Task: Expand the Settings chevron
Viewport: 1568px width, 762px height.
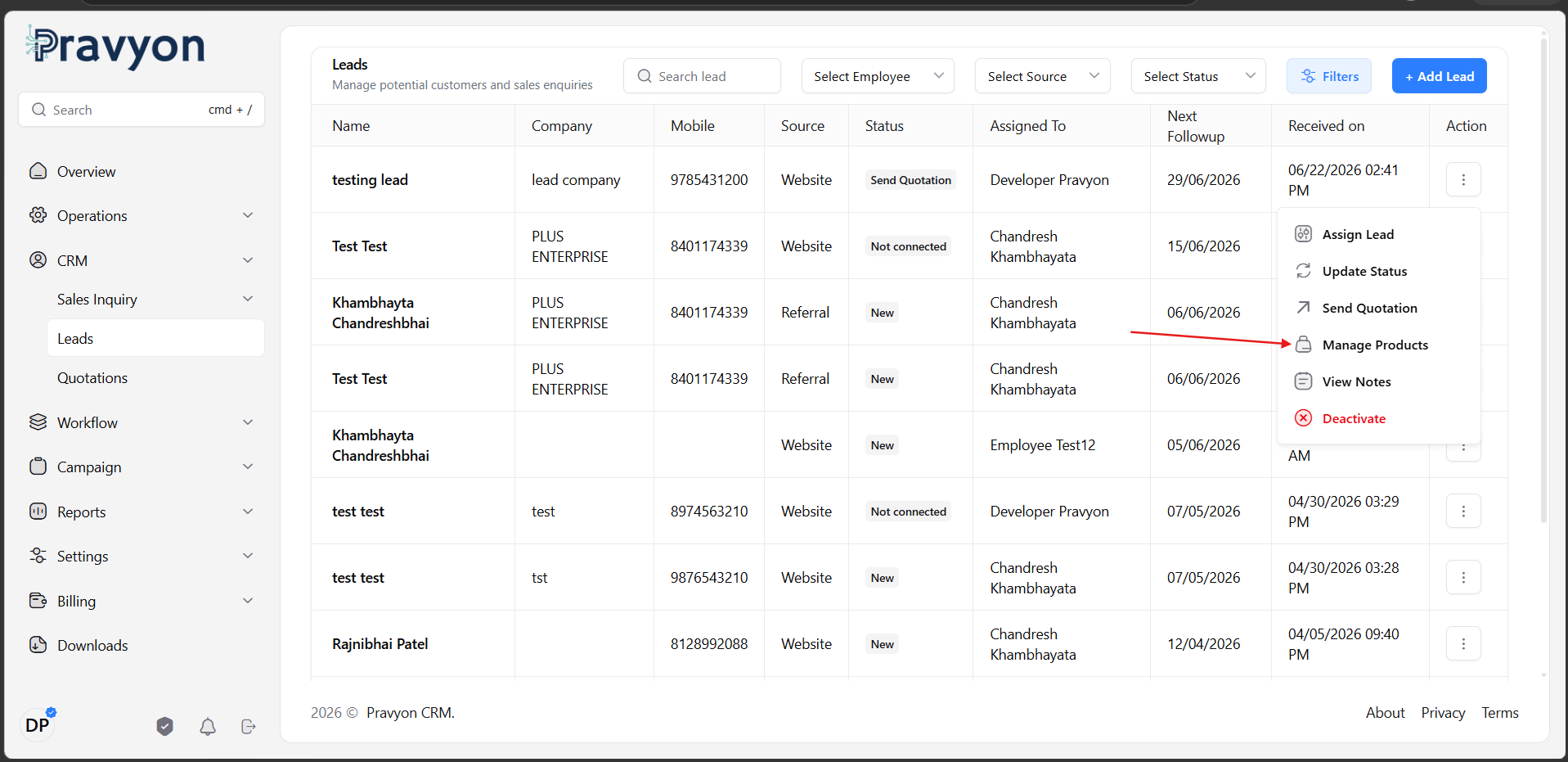Action: pyautogui.click(x=248, y=556)
